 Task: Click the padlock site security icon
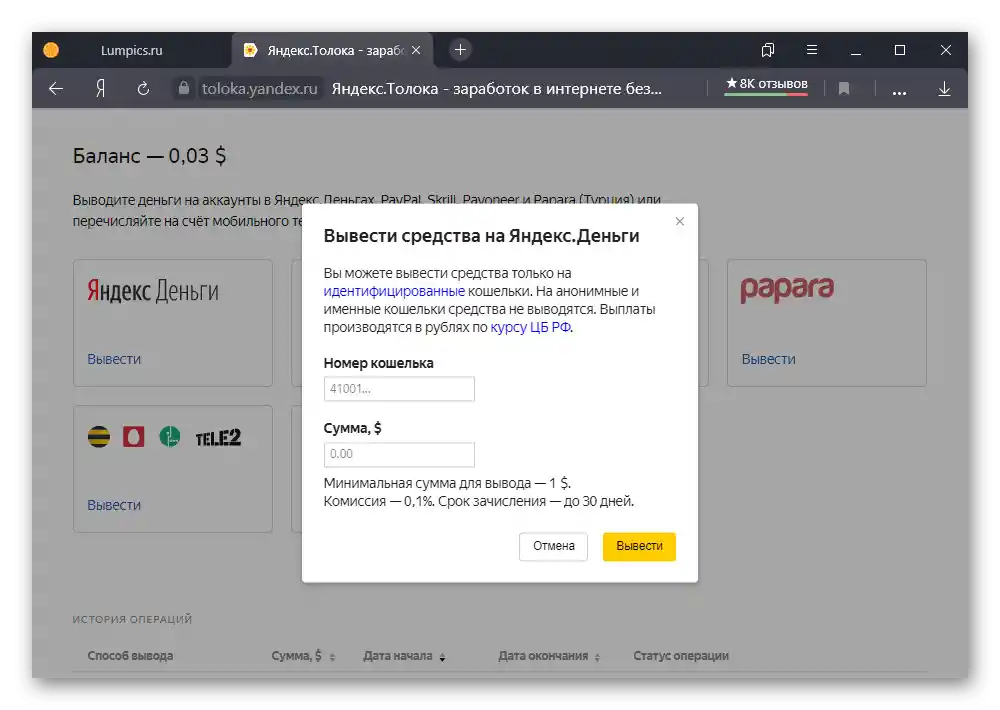[x=184, y=88]
